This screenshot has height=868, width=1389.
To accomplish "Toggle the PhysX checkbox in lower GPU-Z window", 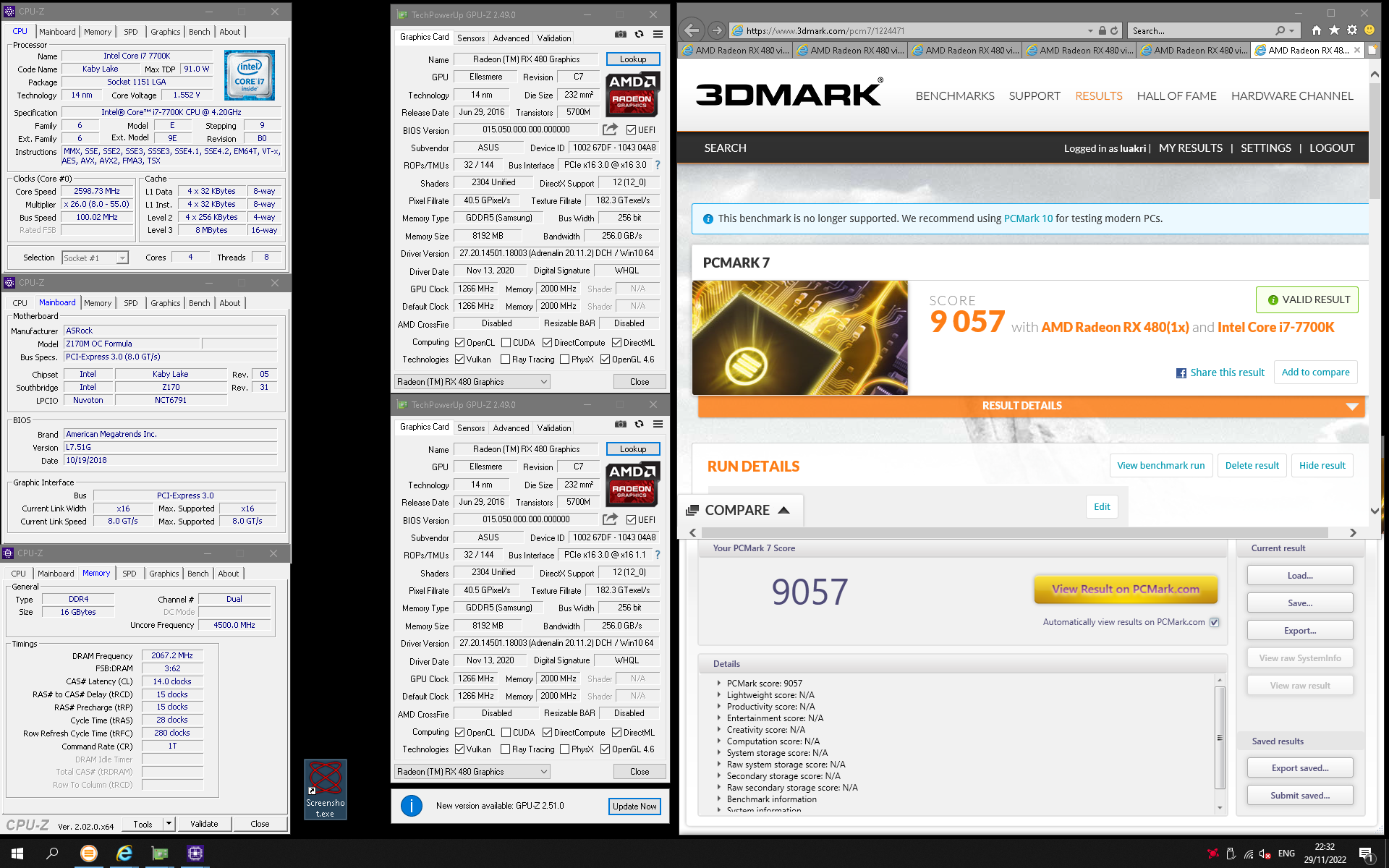I will (564, 749).
